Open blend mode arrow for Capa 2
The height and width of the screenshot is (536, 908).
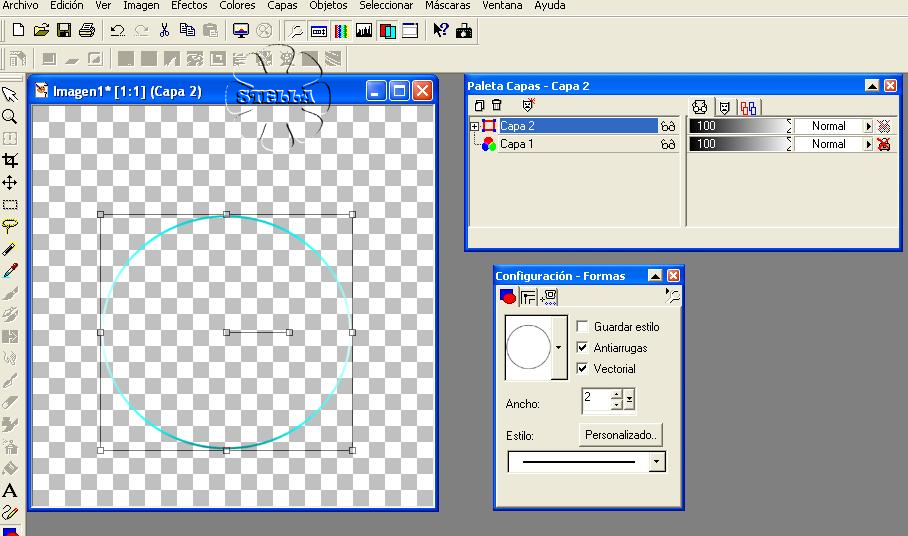coord(868,126)
